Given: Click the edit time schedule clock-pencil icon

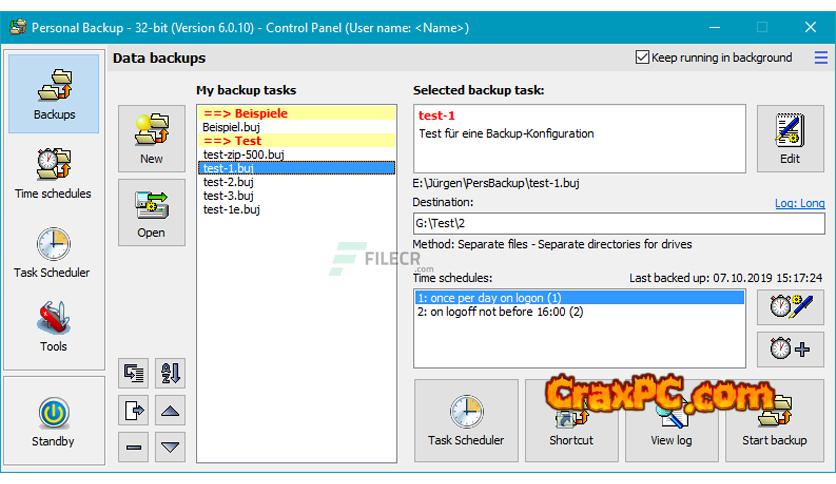Looking at the screenshot, I should click(x=790, y=307).
